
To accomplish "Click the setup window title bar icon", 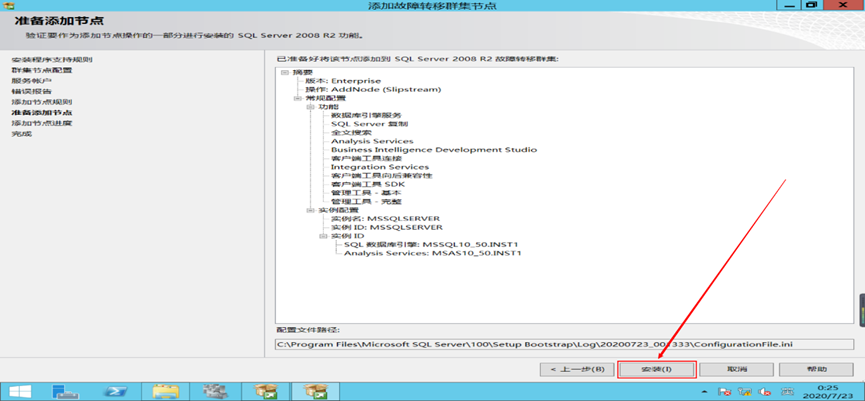I will click(10, 6).
